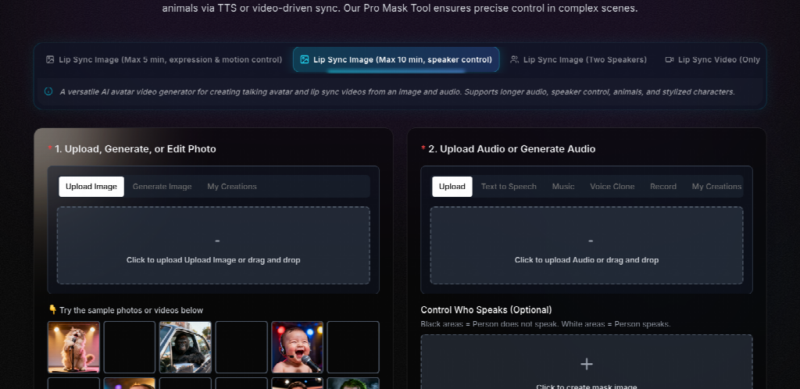Image resolution: width=800 pixels, height=389 pixels.
Task: Switch to Text to Speech audio tab
Action: coord(509,187)
